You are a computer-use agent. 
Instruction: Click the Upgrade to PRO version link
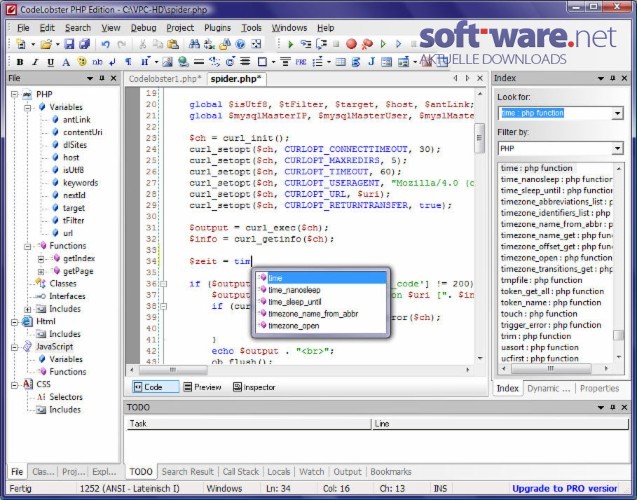coord(565,488)
